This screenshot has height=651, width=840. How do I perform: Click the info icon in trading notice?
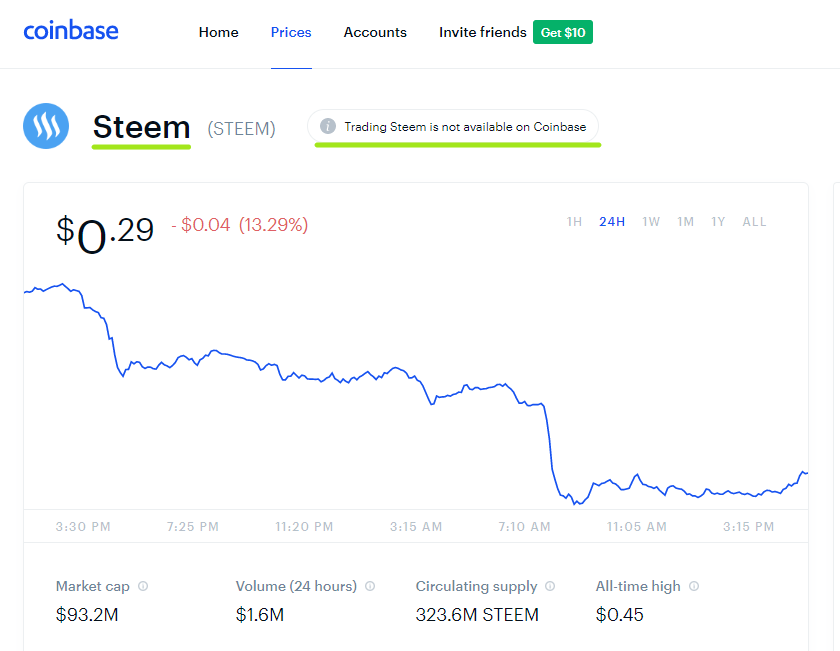[x=328, y=126]
